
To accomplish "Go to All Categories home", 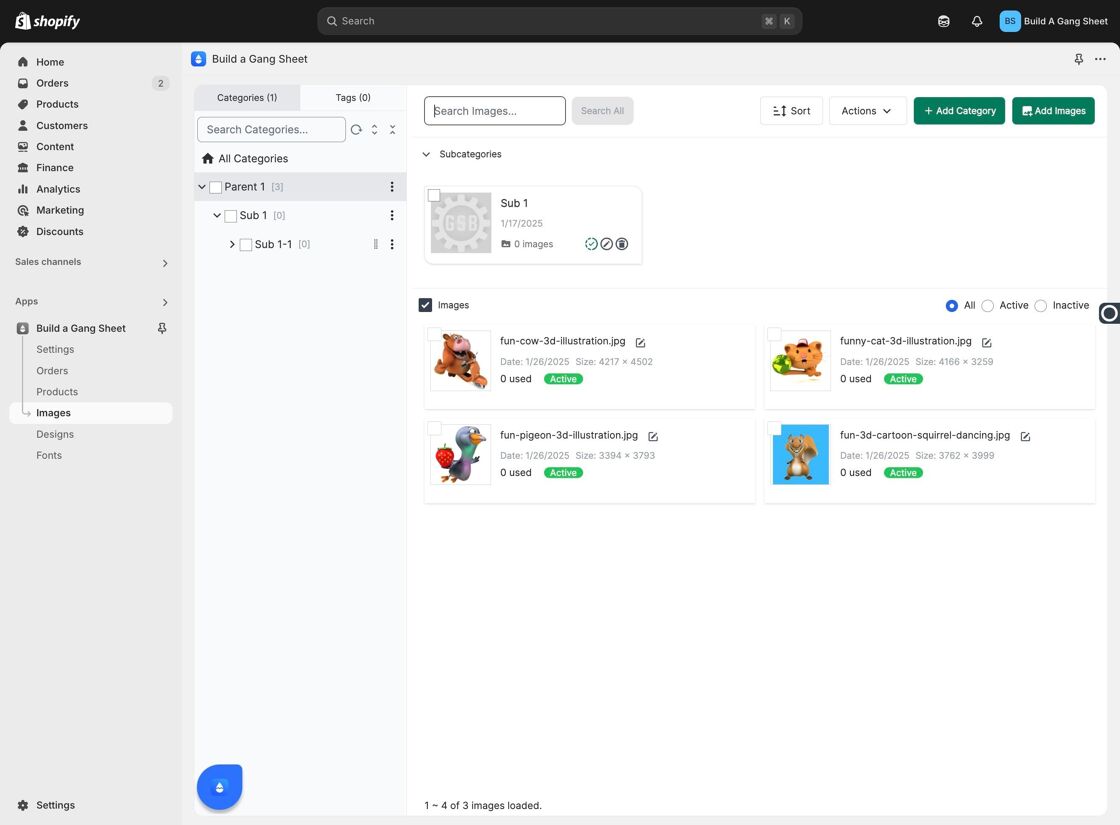I will [x=245, y=159].
